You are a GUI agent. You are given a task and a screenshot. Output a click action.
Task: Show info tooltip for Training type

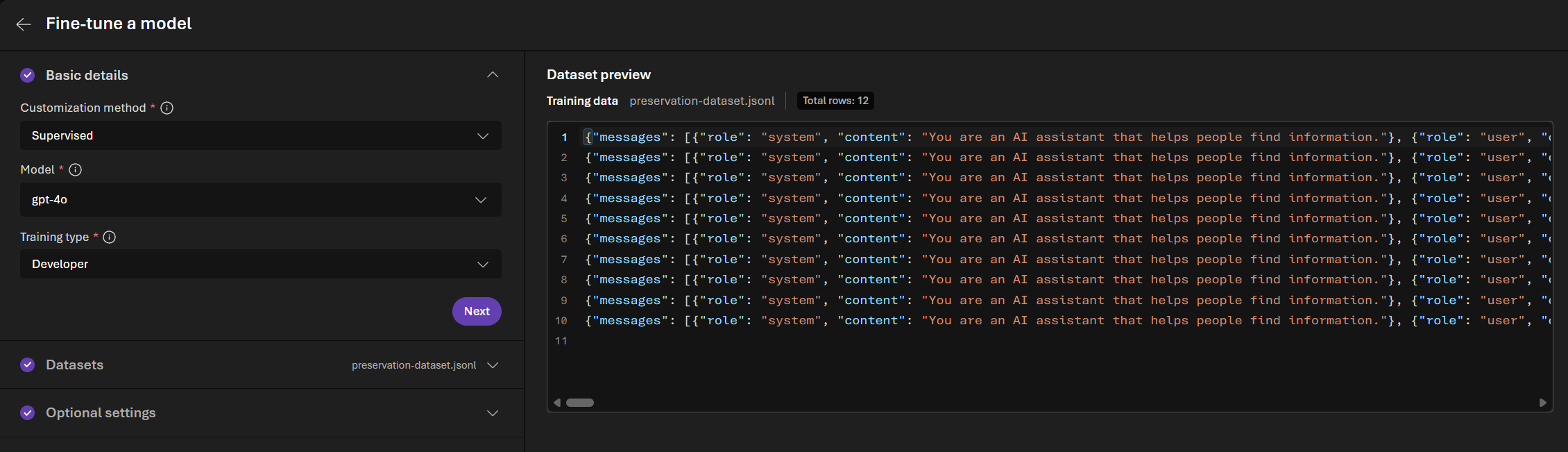coord(110,237)
